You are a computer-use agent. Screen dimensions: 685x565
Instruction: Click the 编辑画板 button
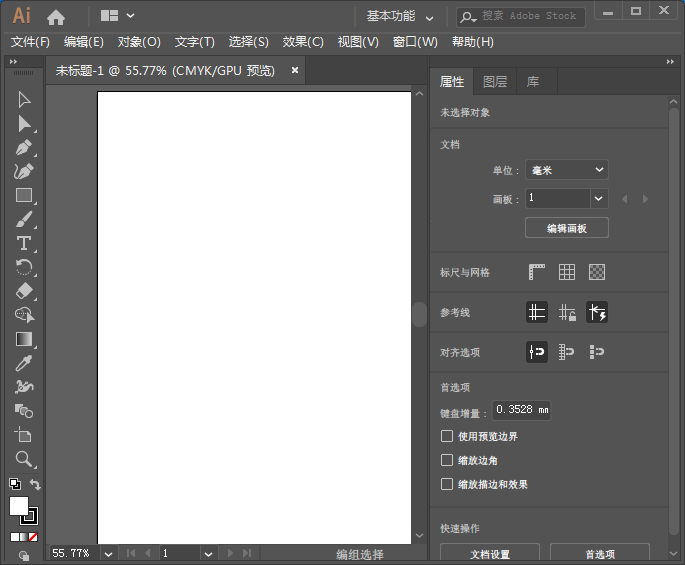click(566, 228)
